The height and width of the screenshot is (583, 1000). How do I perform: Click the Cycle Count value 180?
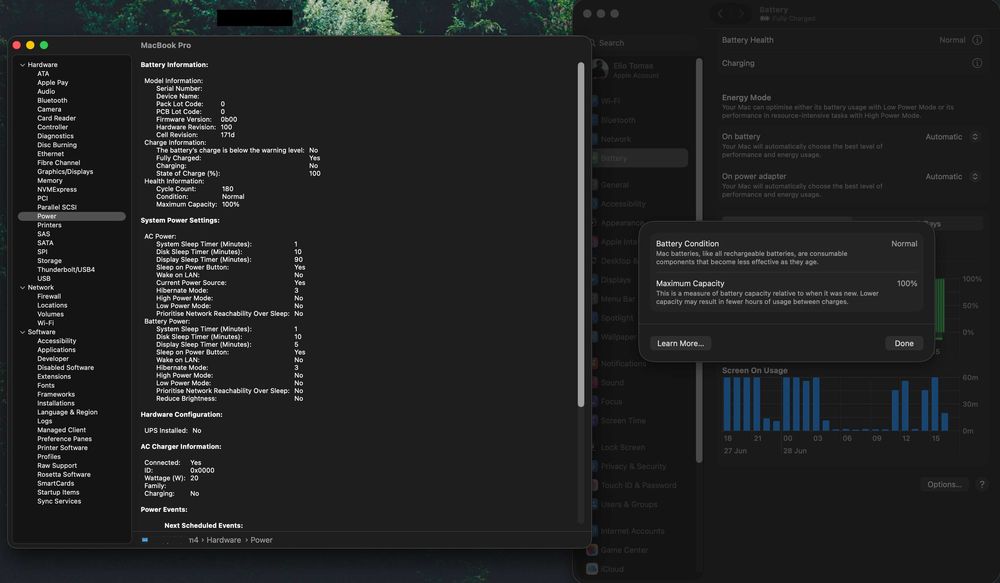tap(227, 189)
